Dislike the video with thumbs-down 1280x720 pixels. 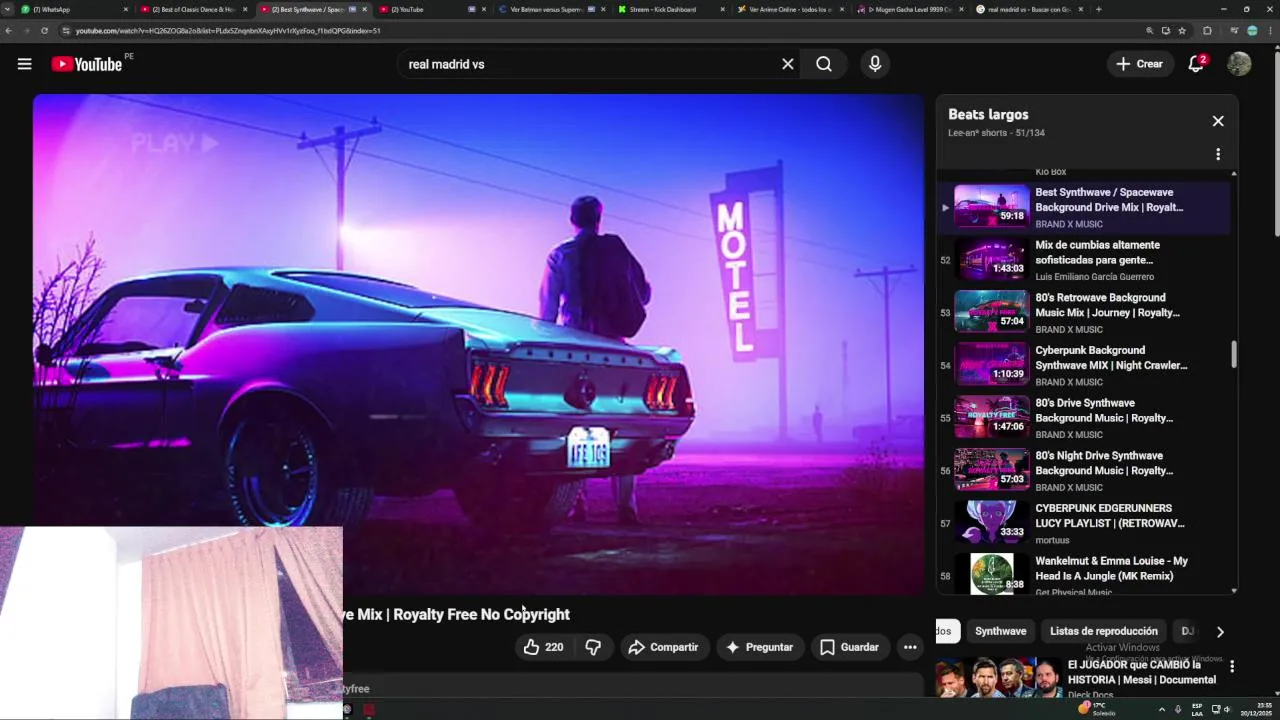click(x=593, y=647)
